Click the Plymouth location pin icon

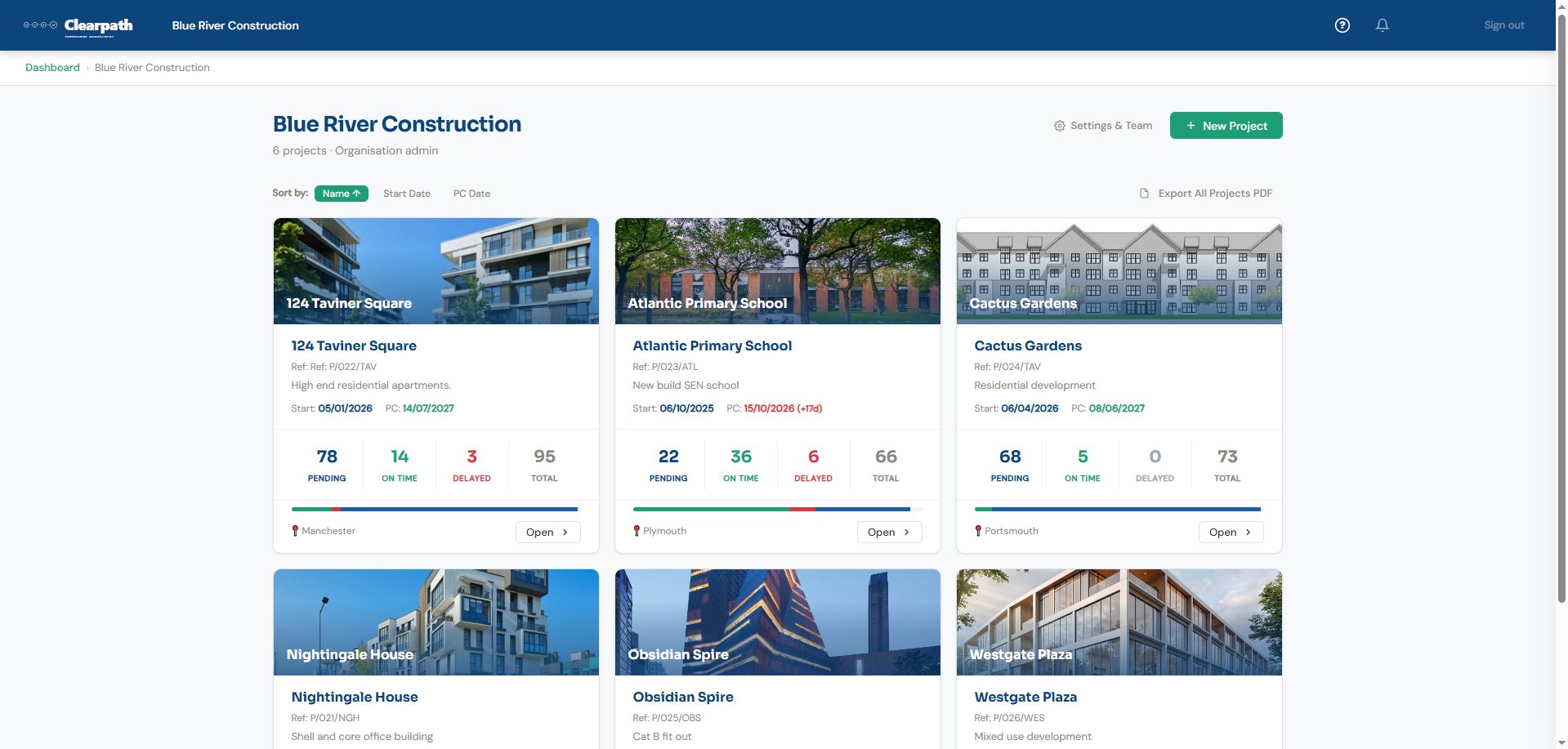tap(637, 531)
